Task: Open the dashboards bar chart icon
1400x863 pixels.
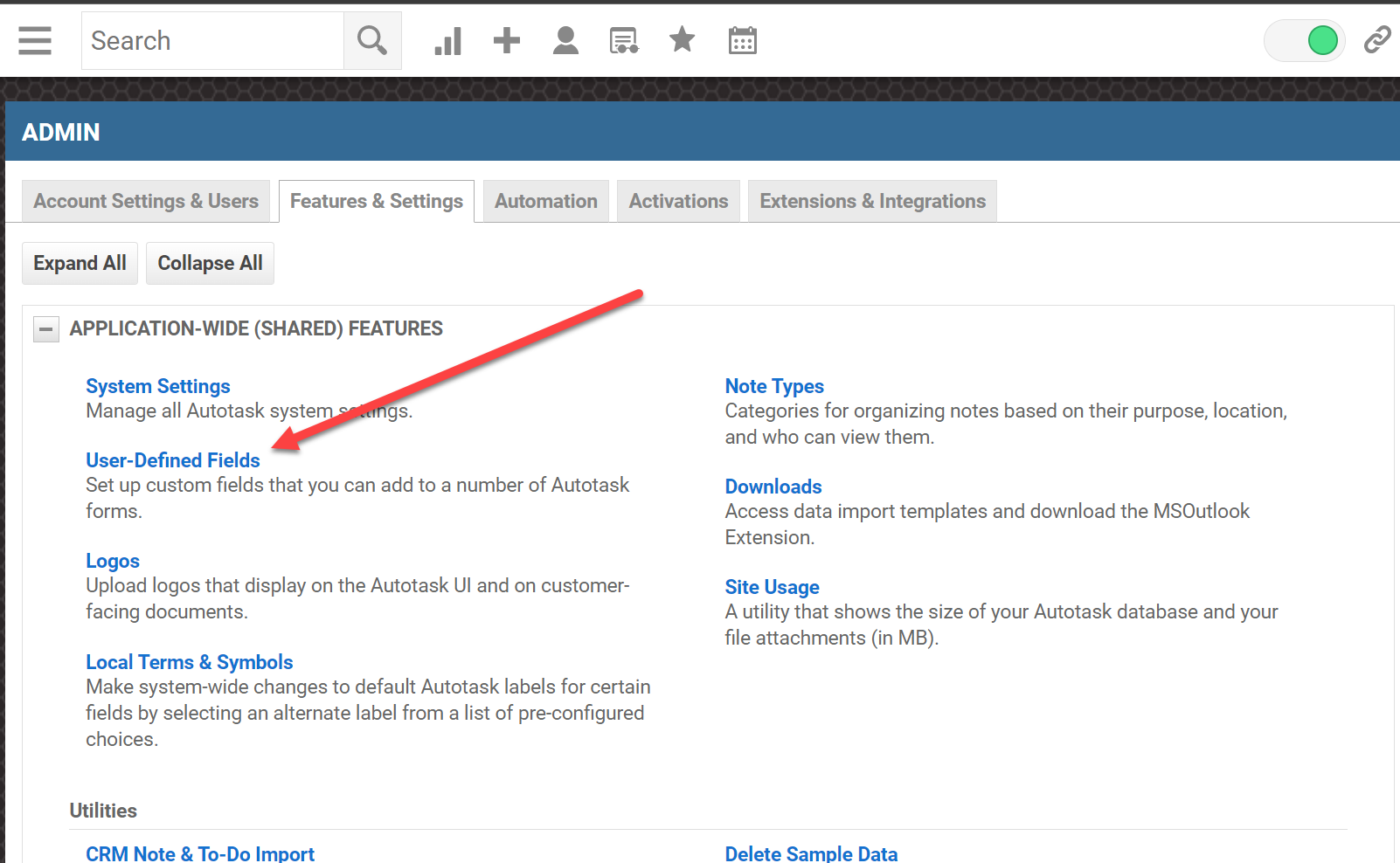Action: (x=448, y=40)
